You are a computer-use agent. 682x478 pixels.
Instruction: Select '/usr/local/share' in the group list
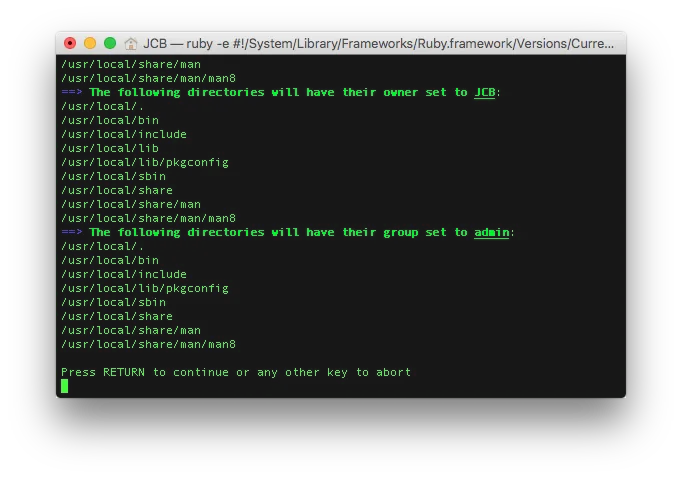pos(117,316)
